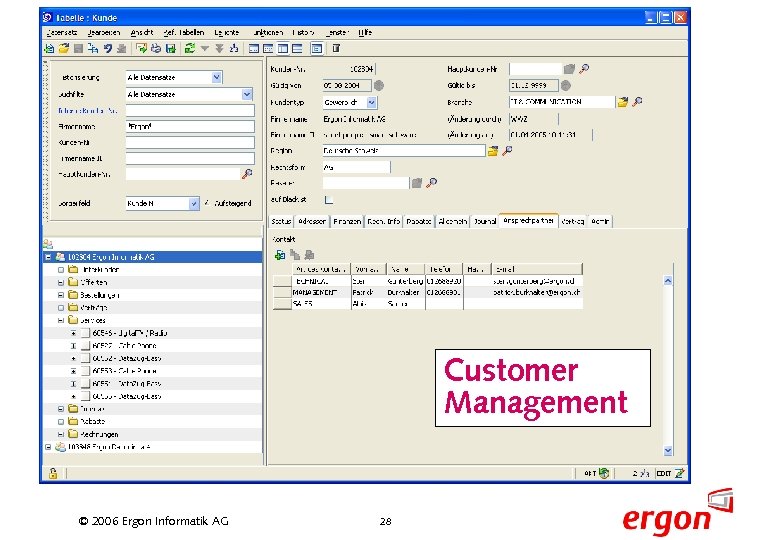Click the yellow folder icon beside Region
Viewport: 780px width, 540px height.
(492, 151)
